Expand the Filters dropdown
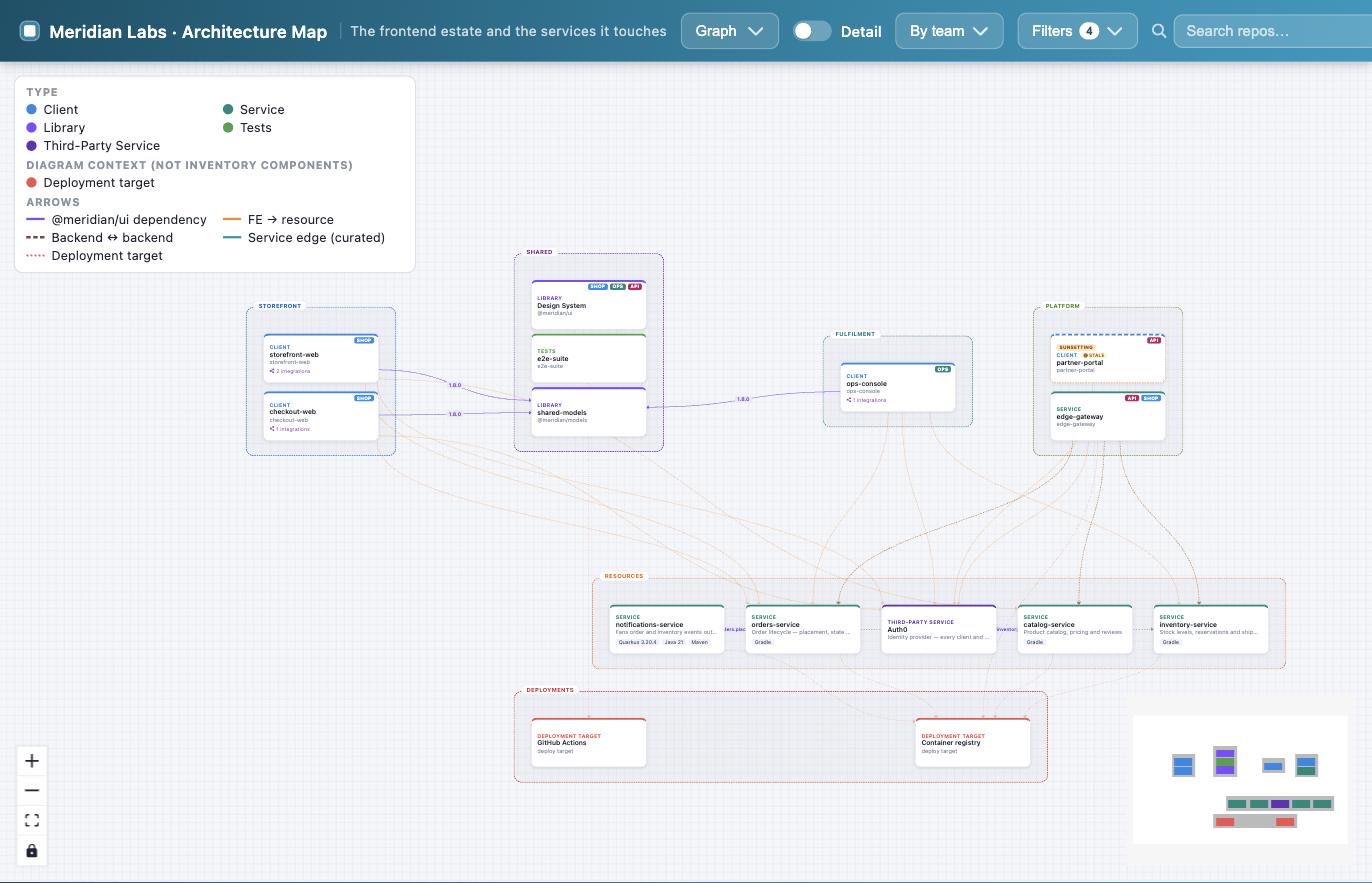This screenshot has width=1372, height=883. [x=1077, y=31]
